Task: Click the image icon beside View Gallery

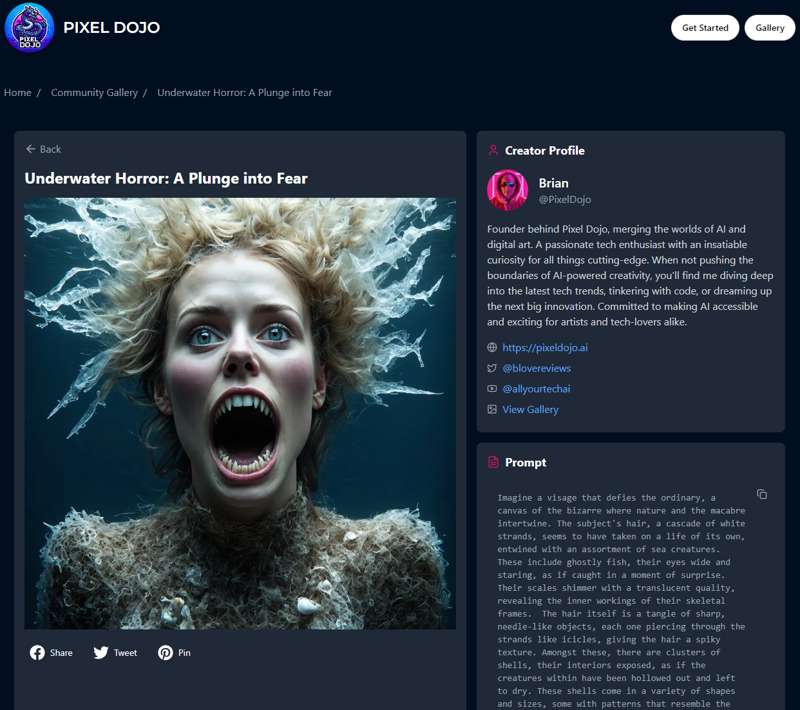Action: pyautogui.click(x=492, y=410)
